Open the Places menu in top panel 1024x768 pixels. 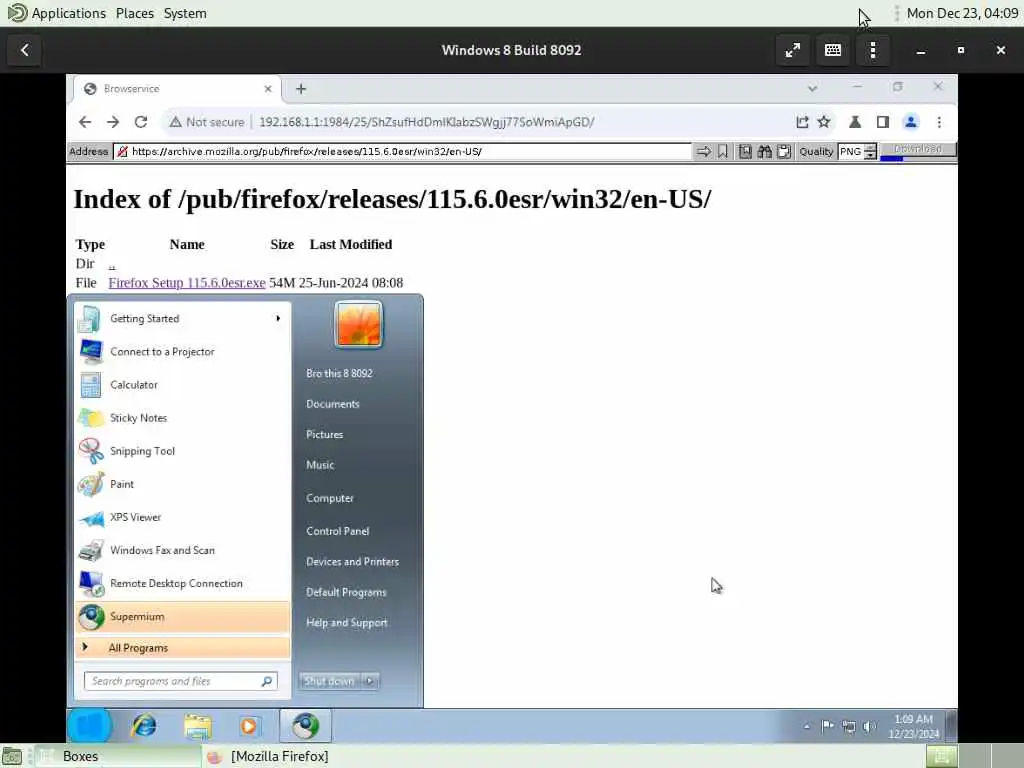pos(135,13)
